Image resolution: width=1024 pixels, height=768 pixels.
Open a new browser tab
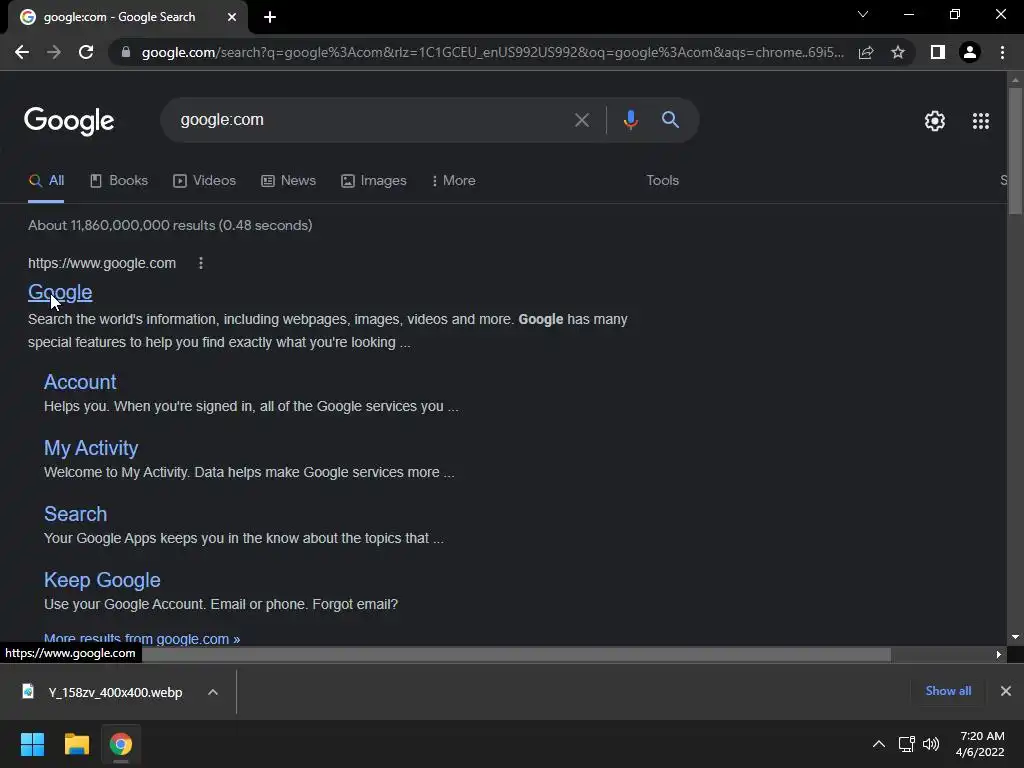tap(270, 17)
